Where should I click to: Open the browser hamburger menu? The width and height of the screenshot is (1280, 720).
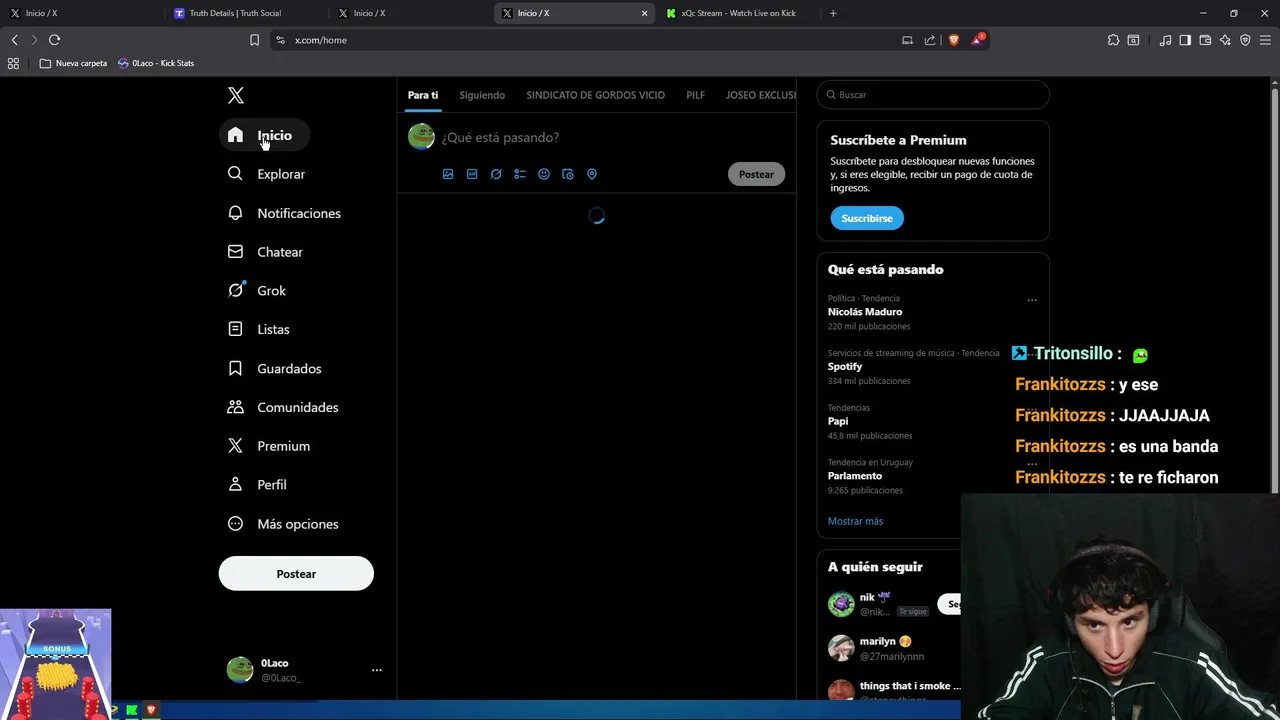1265,40
